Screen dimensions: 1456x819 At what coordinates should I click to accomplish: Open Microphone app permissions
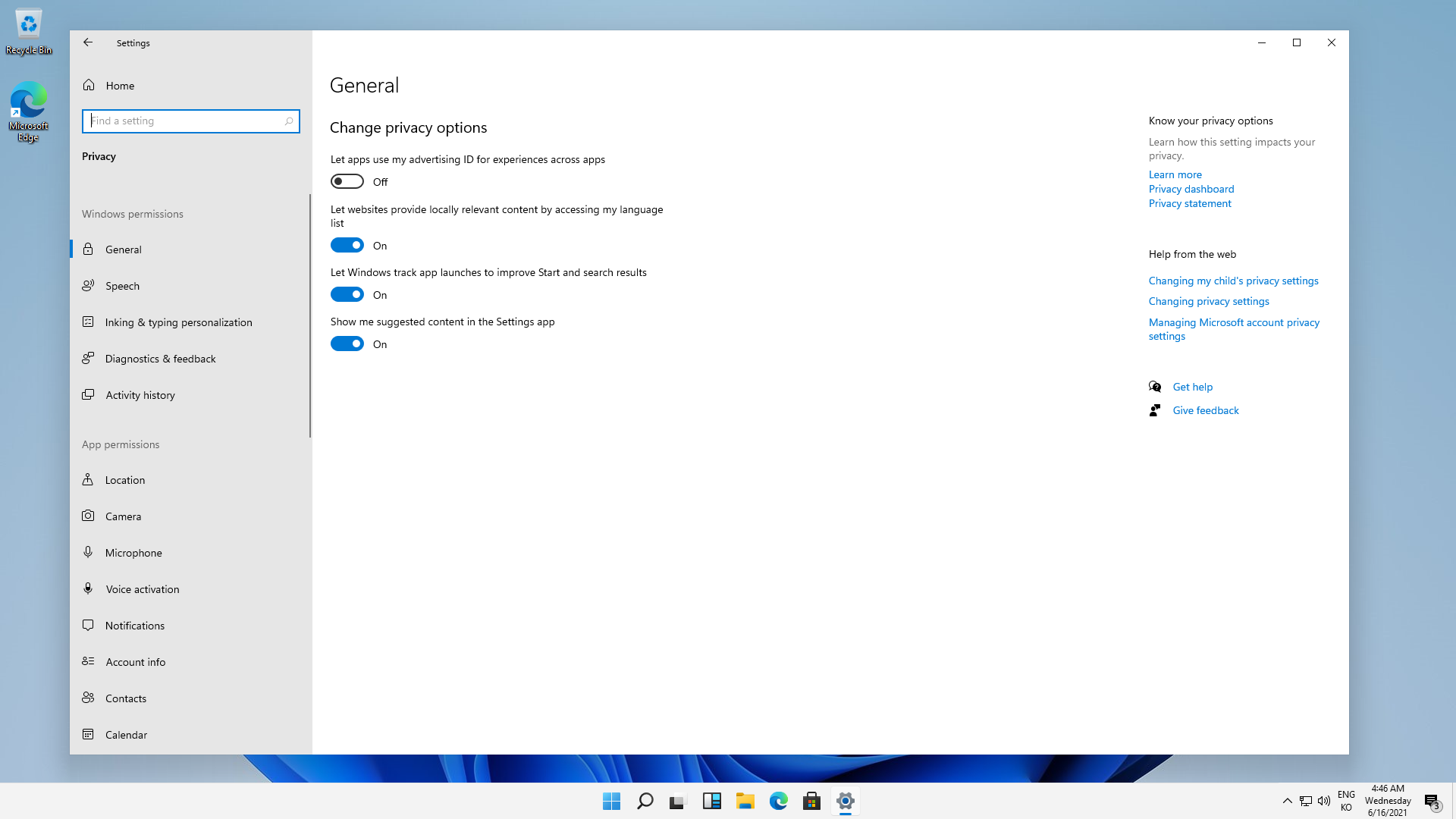pyautogui.click(x=133, y=553)
